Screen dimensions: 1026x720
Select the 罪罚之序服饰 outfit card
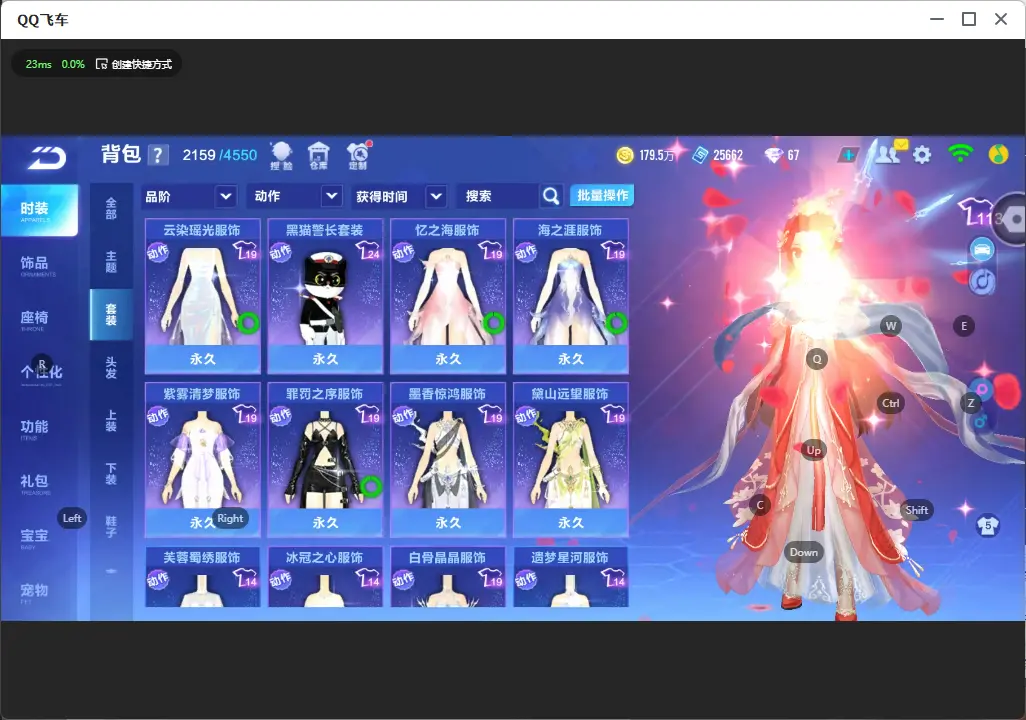[325, 459]
